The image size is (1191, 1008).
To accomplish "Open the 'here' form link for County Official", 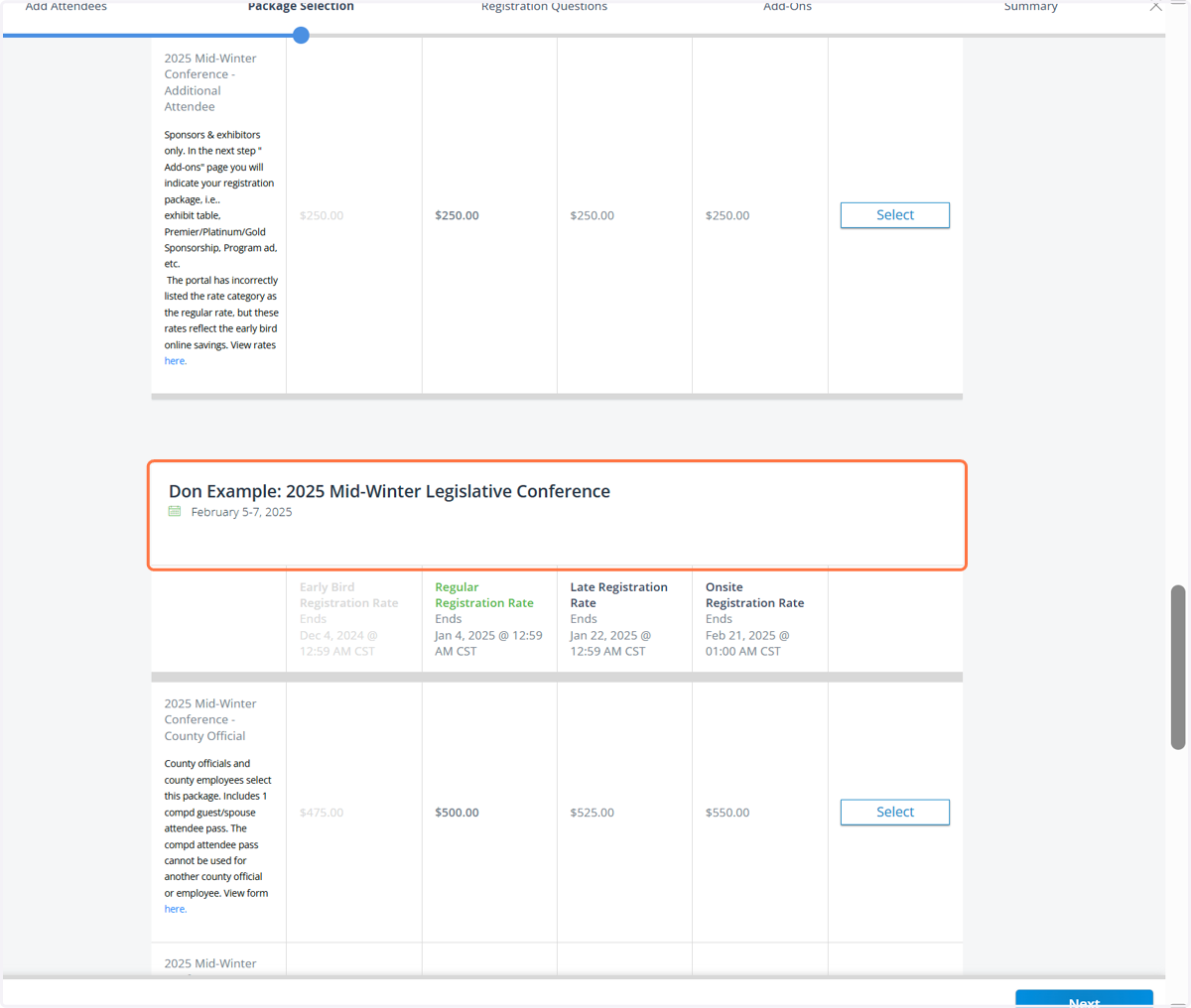I will [x=176, y=909].
